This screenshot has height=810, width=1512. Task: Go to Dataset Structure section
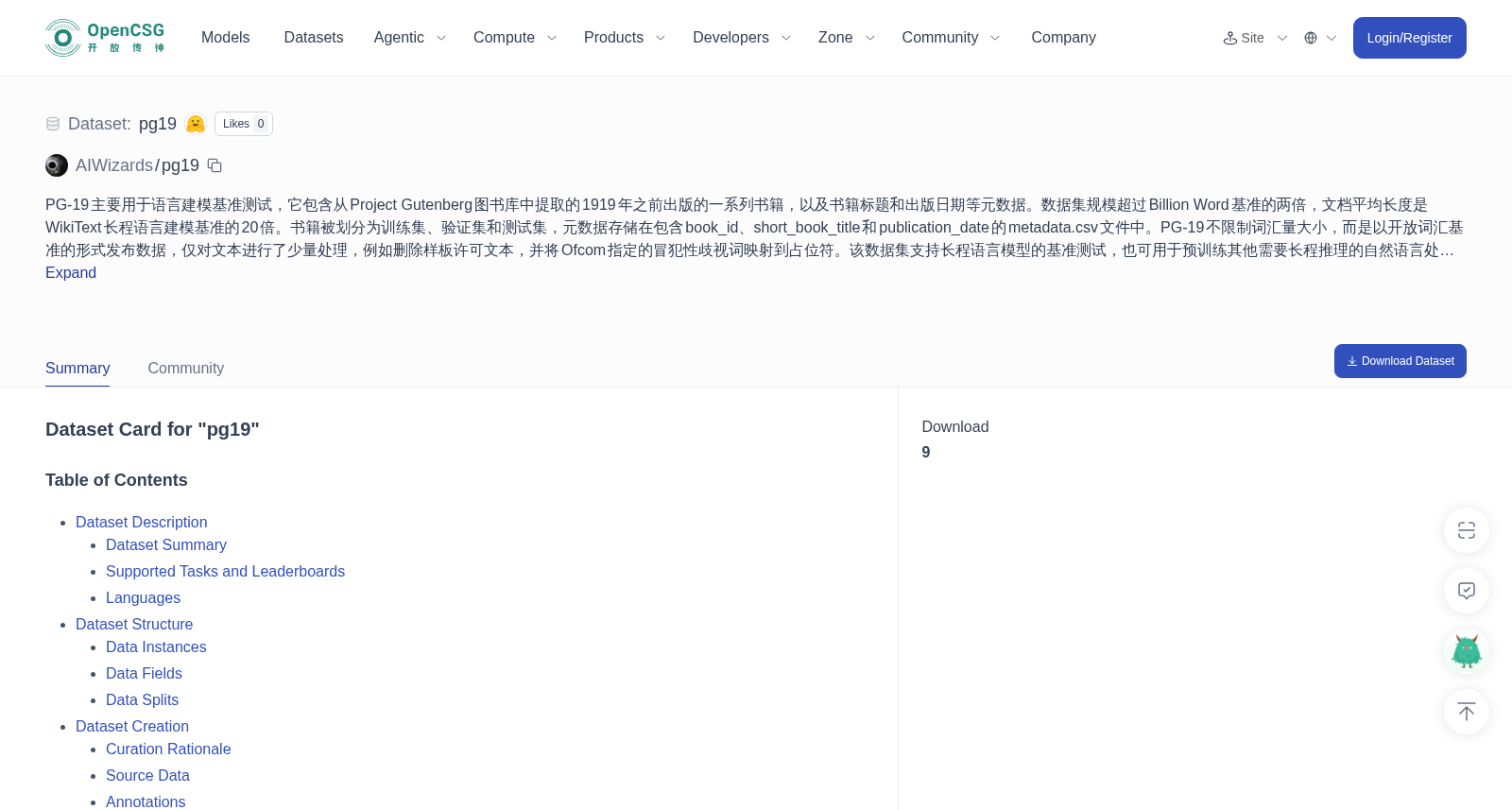(134, 625)
